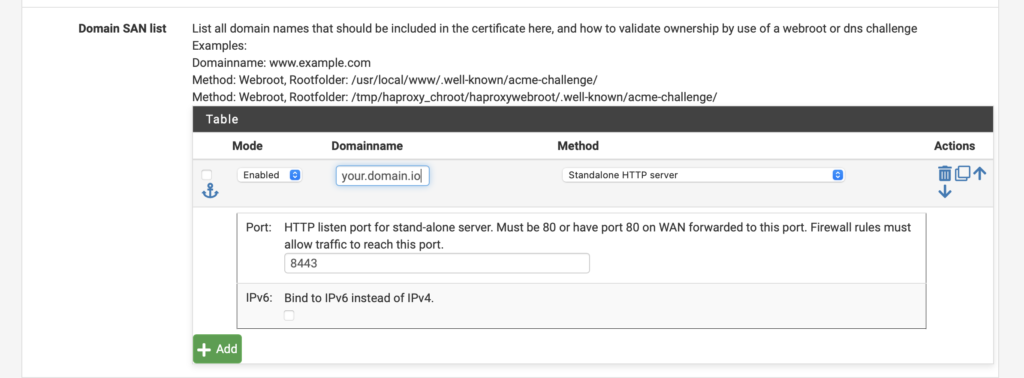Click the haproxy_chroot webroot example line
The height and width of the screenshot is (378, 1024).
coord(455,97)
